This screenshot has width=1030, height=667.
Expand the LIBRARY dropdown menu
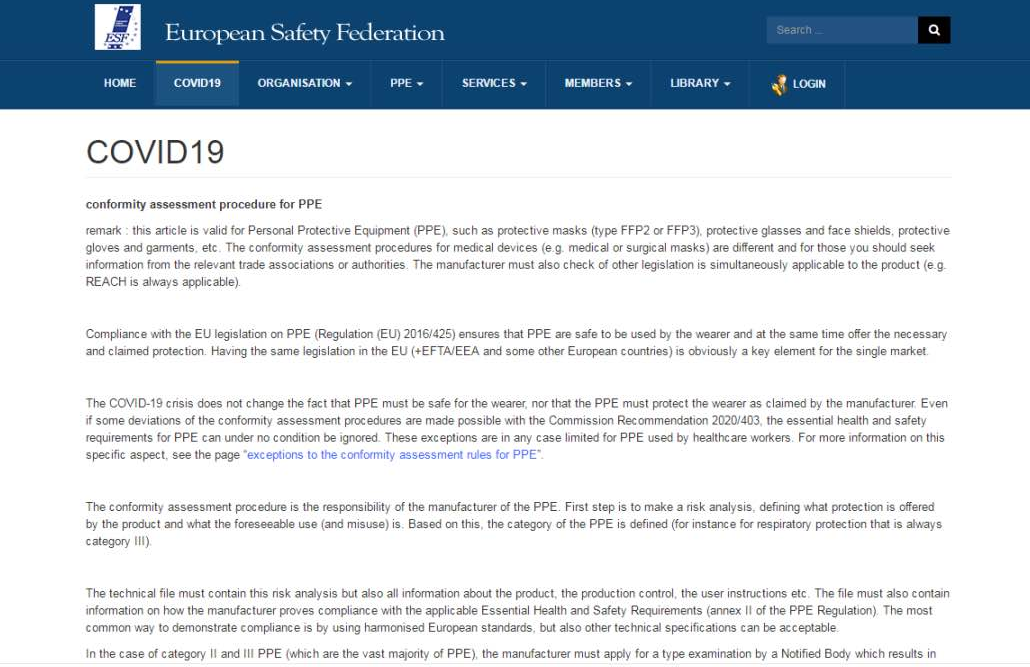click(x=700, y=84)
